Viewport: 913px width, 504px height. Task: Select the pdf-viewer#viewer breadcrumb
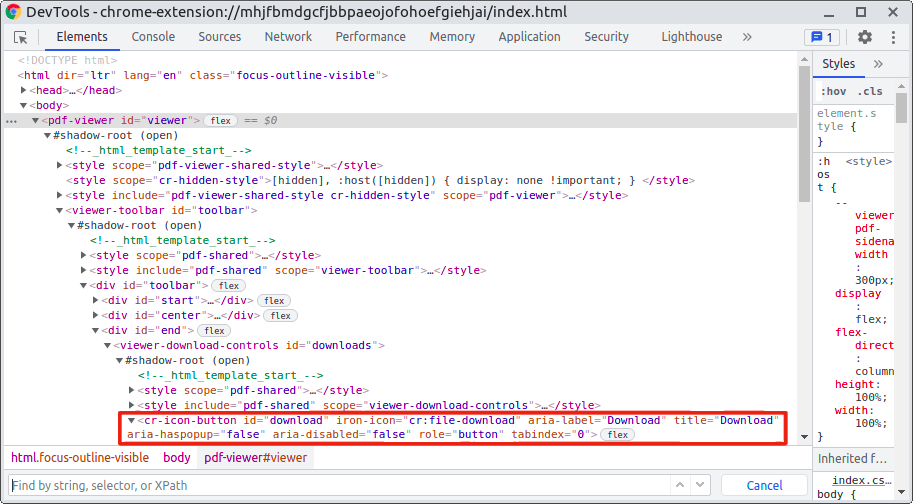click(x=255, y=458)
